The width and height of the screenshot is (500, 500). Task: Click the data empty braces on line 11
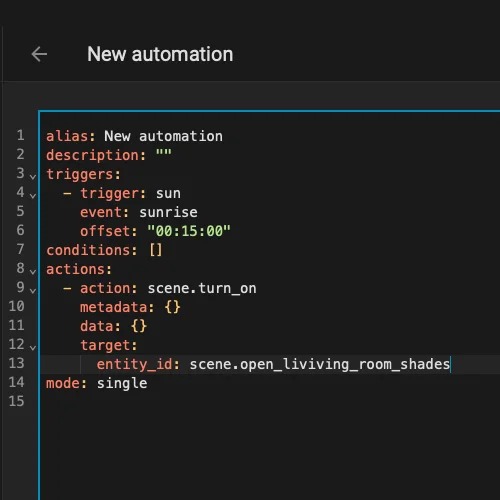click(x=139, y=326)
